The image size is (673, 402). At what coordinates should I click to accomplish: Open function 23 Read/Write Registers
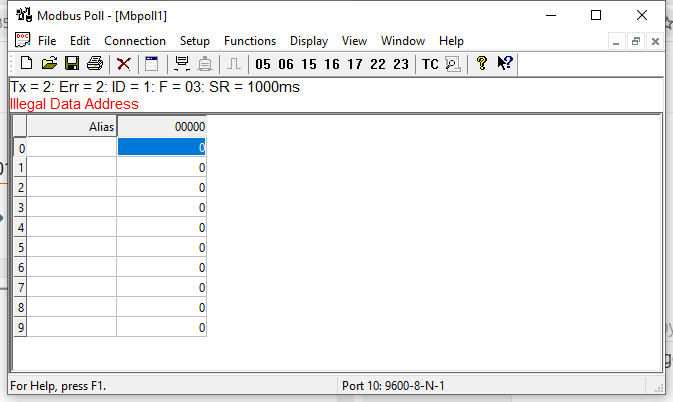click(401, 64)
